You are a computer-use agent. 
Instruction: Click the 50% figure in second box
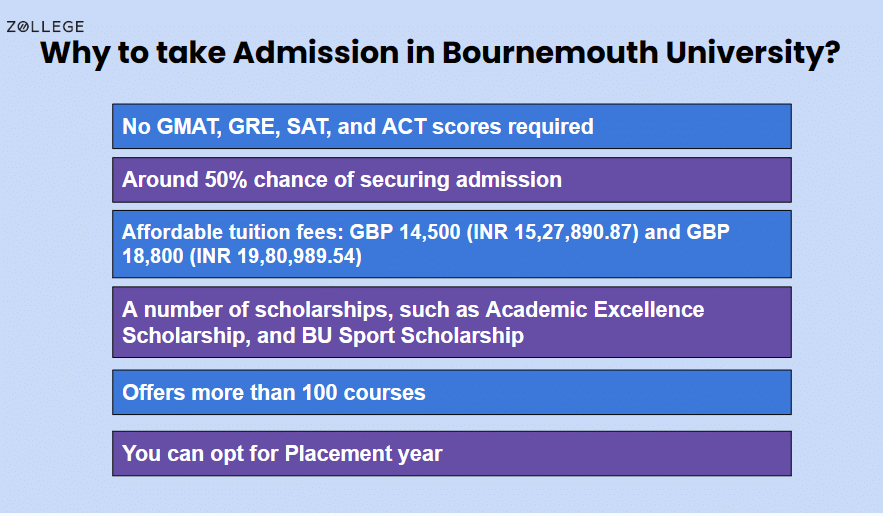(x=225, y=180)
